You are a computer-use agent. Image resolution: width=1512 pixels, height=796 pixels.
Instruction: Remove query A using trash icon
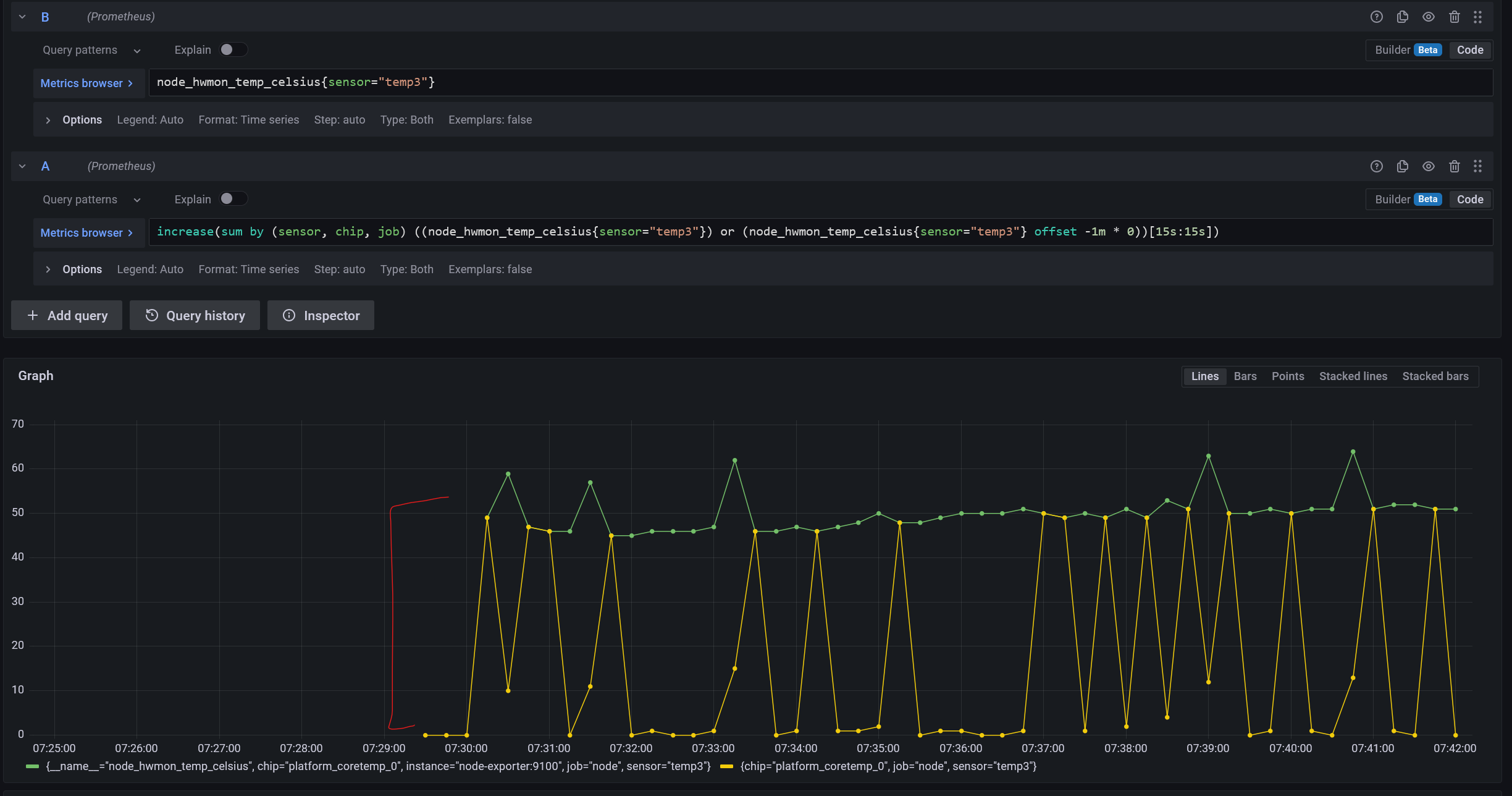tap(1454, 166)
